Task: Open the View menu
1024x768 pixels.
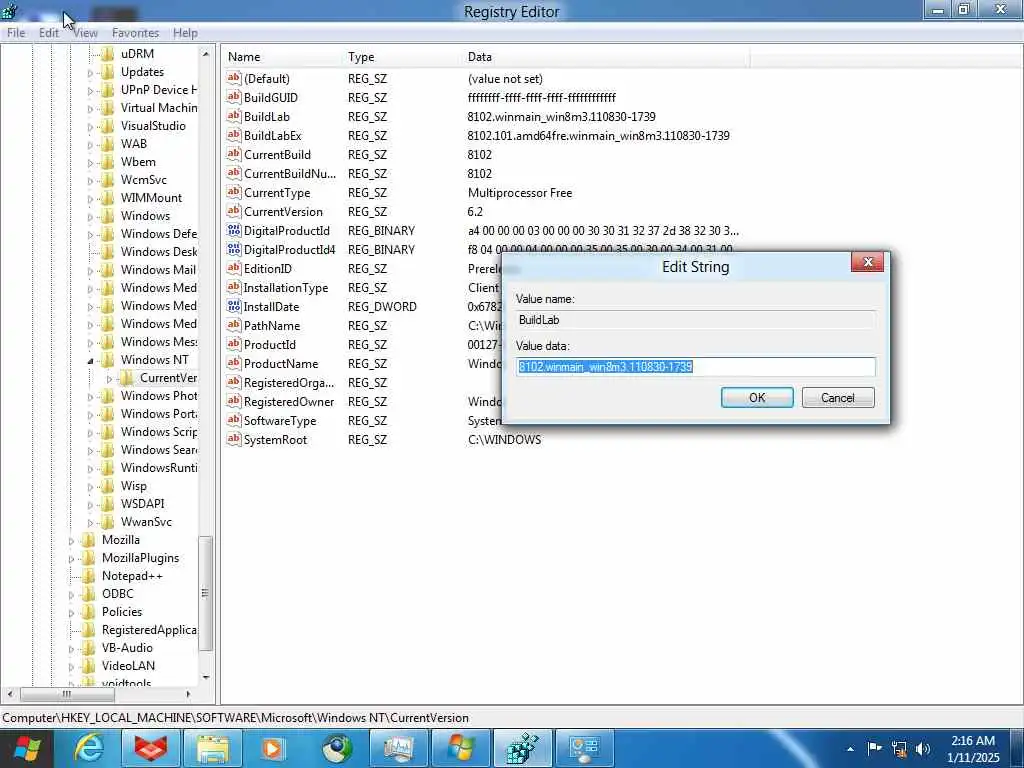Action: pyautogui.click(x=86, y=33)
